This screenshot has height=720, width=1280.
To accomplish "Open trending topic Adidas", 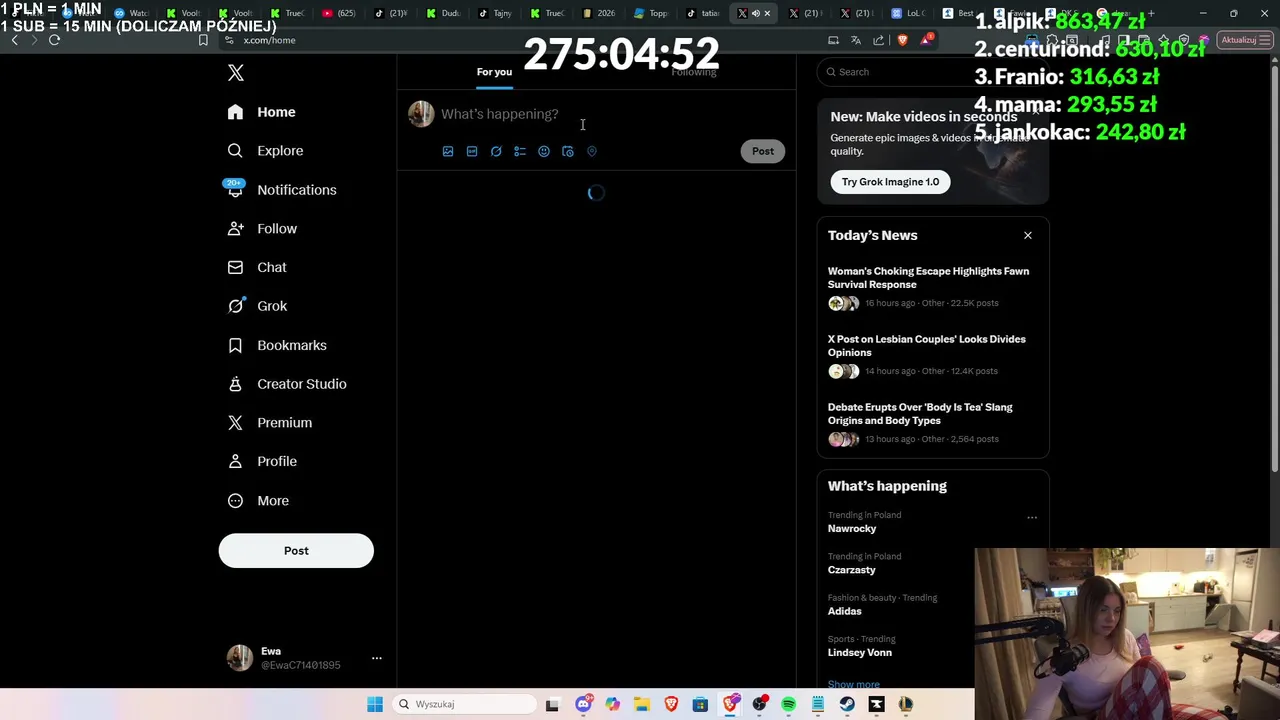I will (x=844, y=611).
